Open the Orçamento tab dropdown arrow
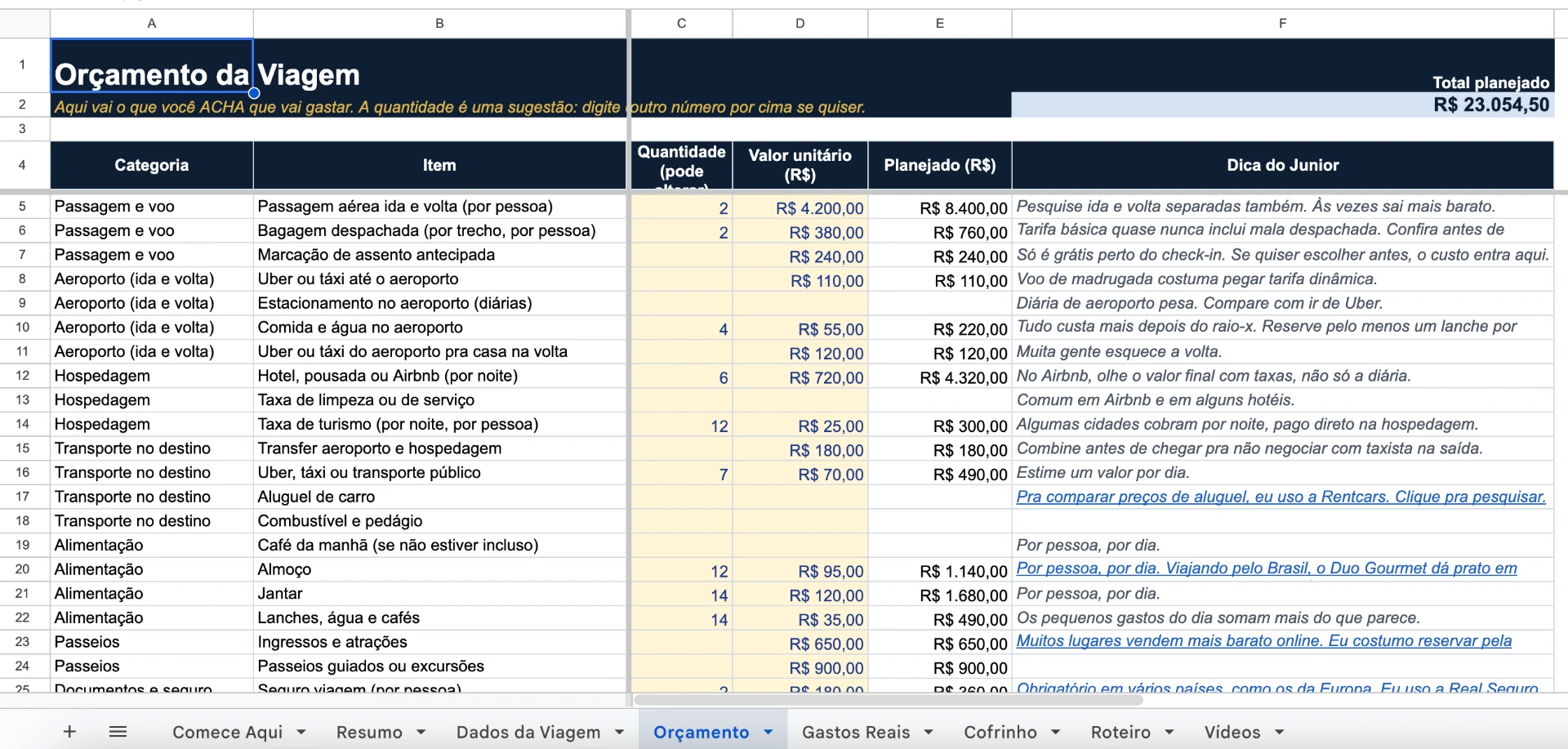The image size is (1568, 749). (x=768, y=732)
